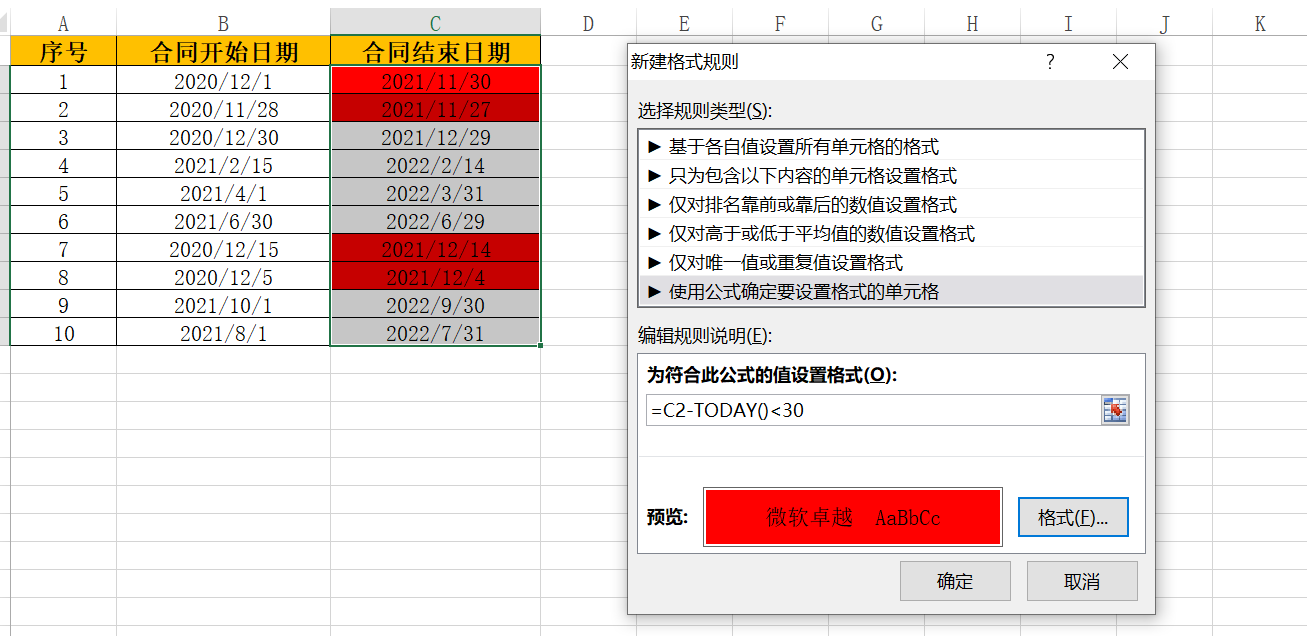Click serial number cell 8

pyautogui.click(x=63, y=277)
